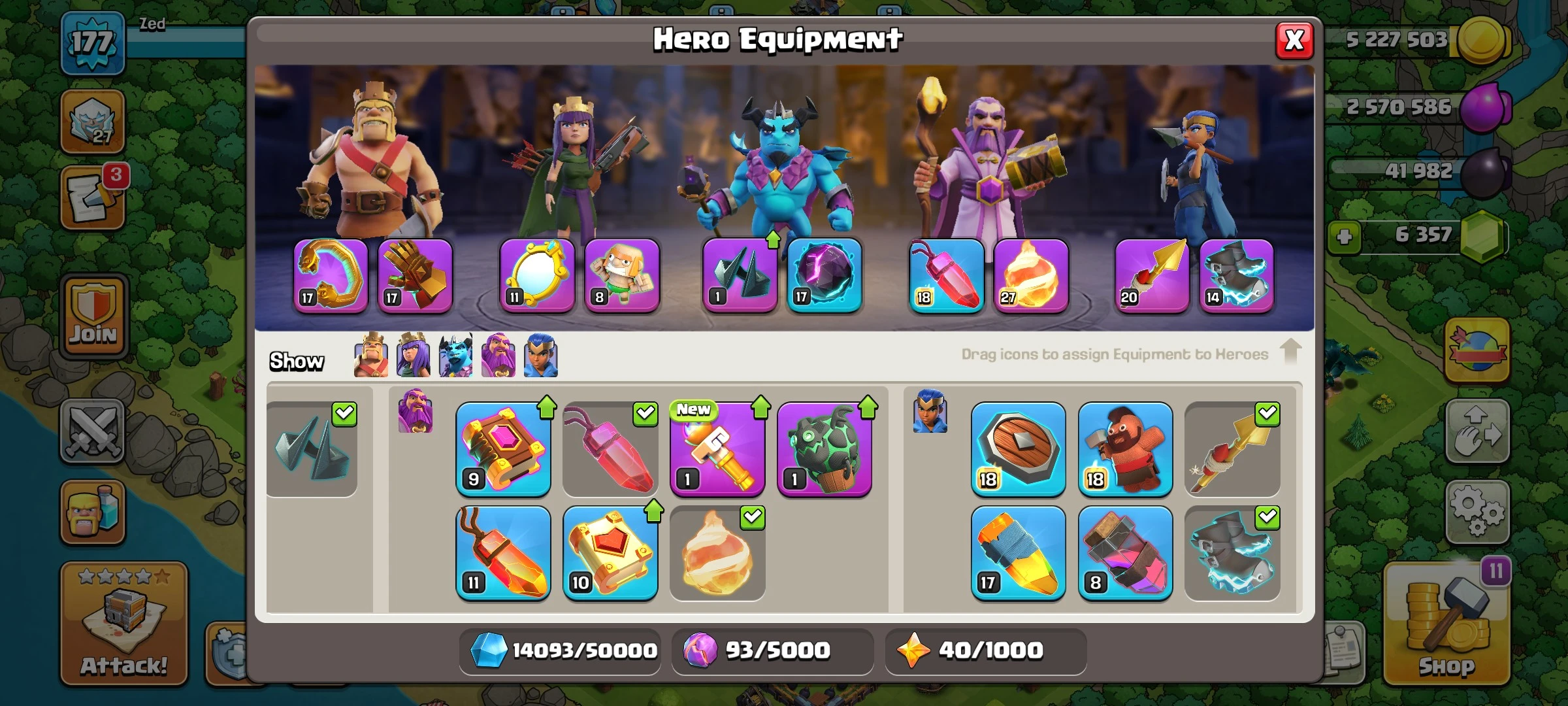Select the Eternal Tome level 9 equipment
The height and width of the screenshot is (706, 1568).
503,448
